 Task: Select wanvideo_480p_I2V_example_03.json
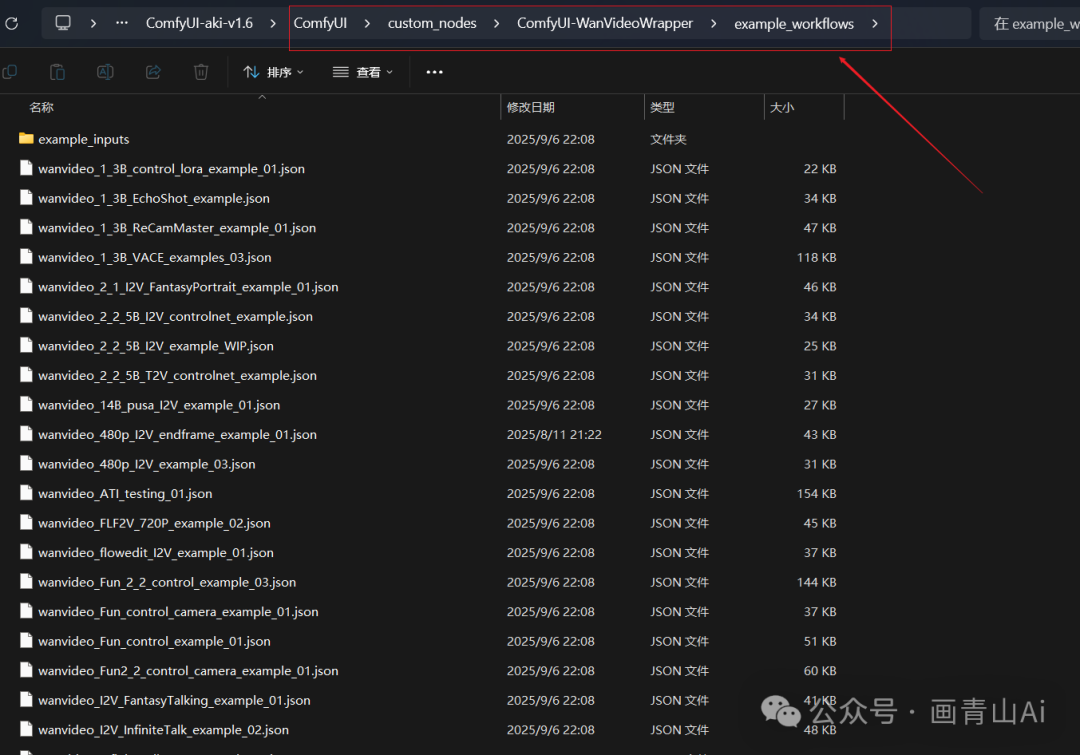pos(146,464)
